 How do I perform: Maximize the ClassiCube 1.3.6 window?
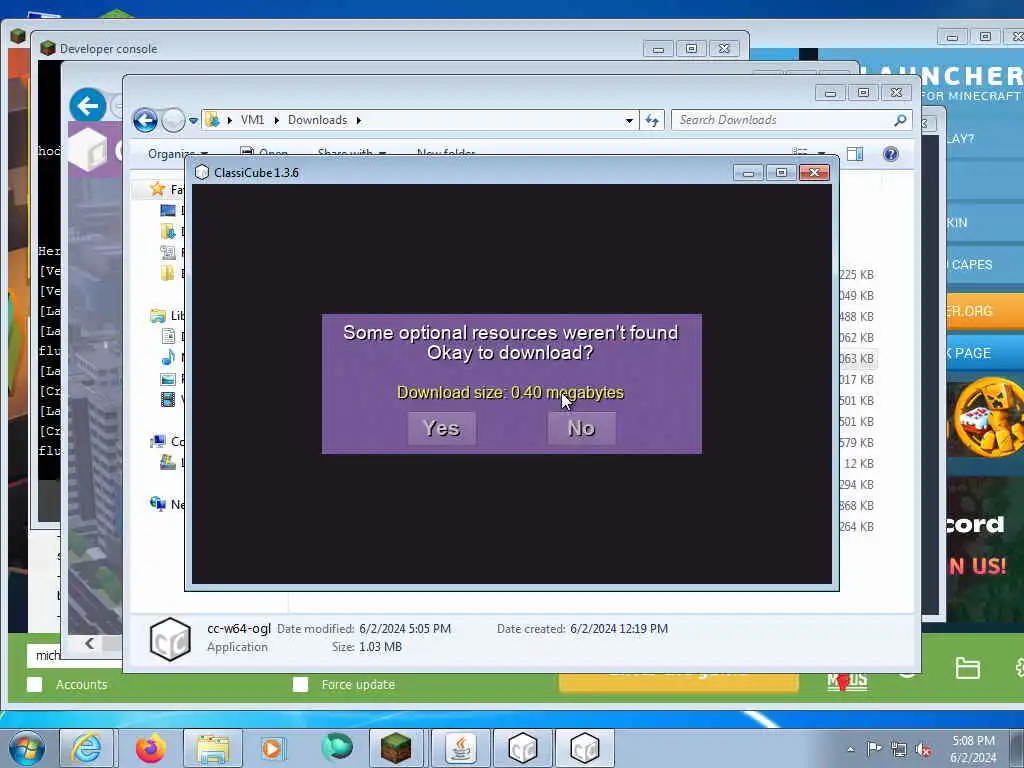(781, 172)
